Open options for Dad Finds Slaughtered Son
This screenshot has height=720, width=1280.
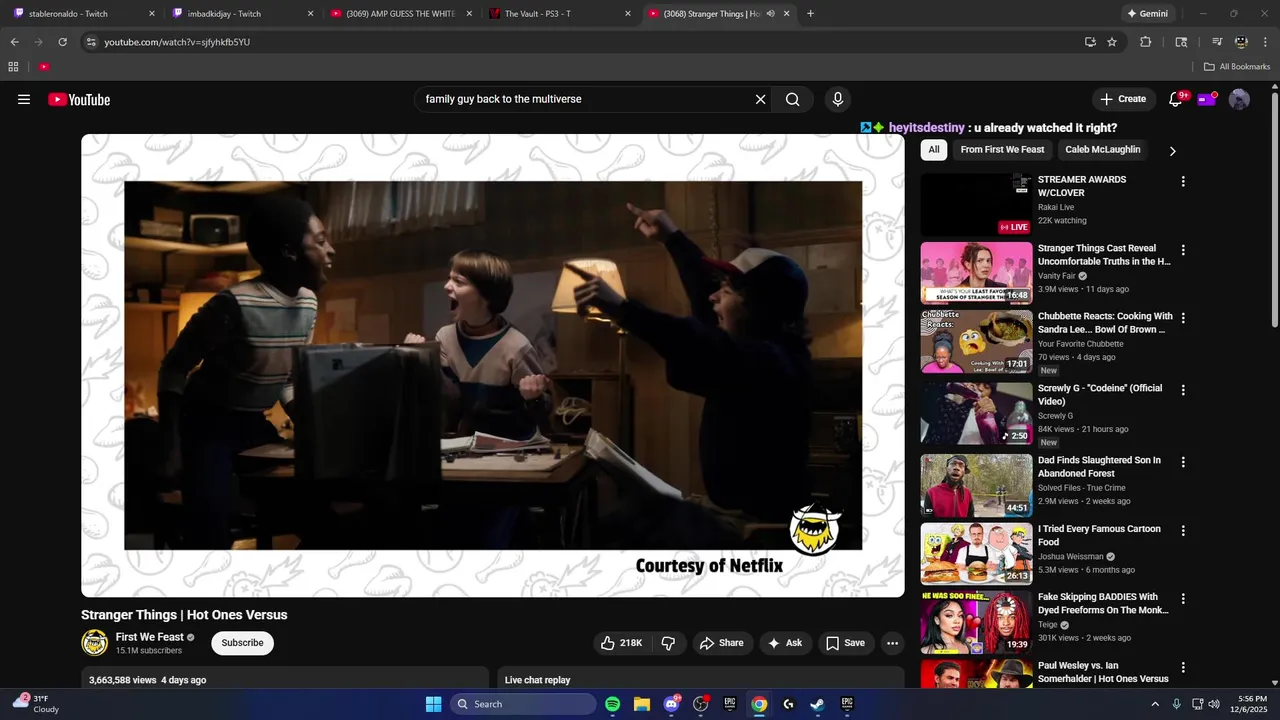pyautogui.click(x=1183, y=462)
